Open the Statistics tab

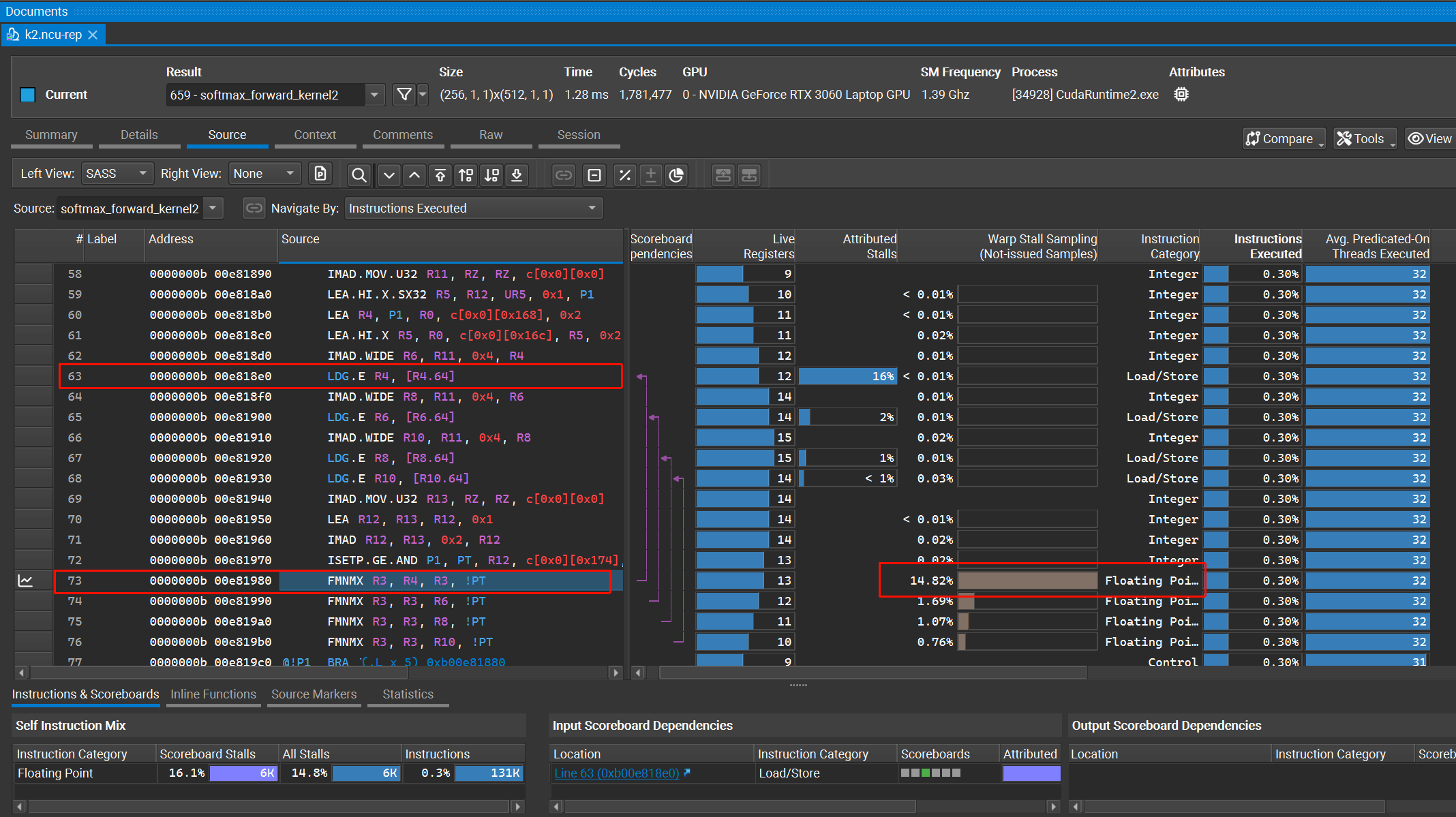pos(408,694)
